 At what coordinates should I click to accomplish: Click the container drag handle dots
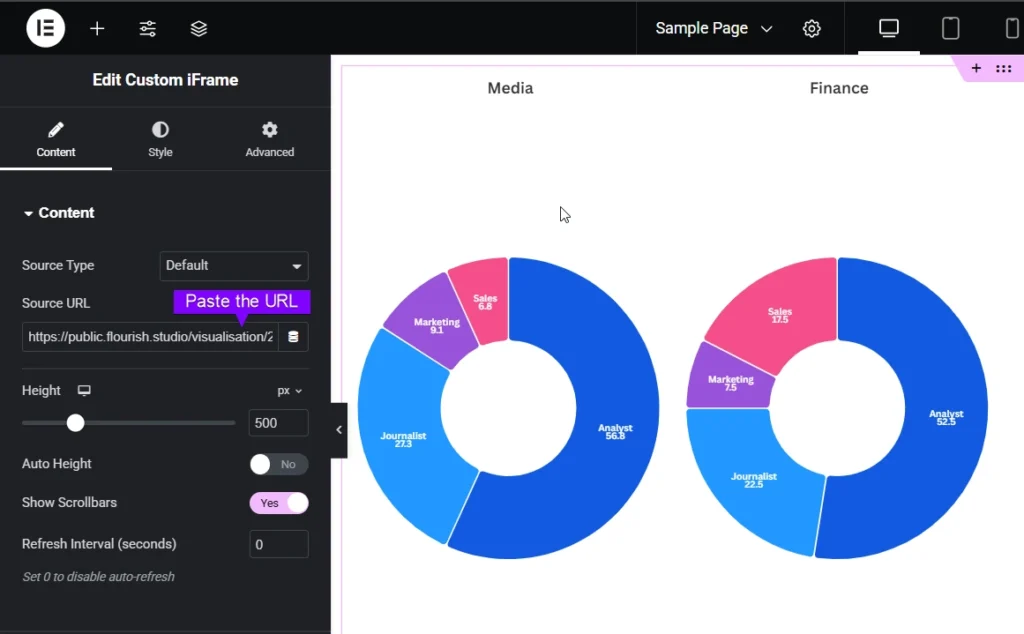tap(1004, 69)
